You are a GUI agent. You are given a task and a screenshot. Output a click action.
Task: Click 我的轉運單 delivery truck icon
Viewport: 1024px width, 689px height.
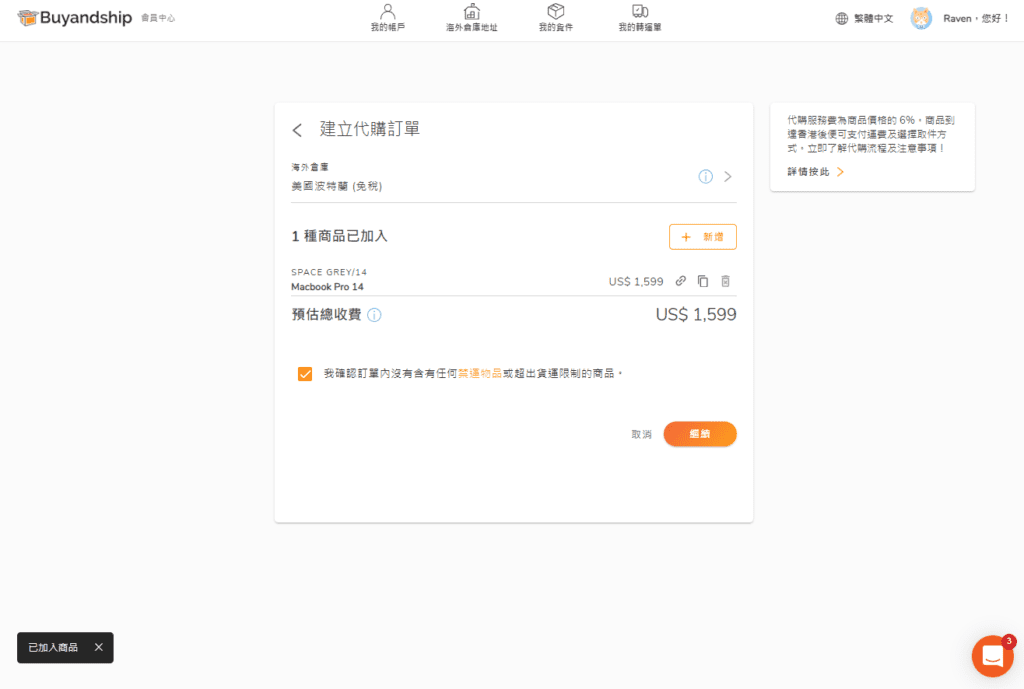[x=640, y=12]
